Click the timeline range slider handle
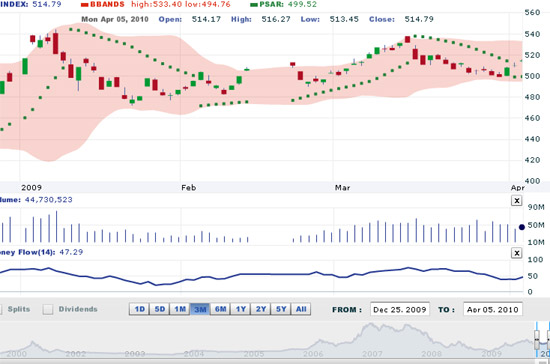Image resolution: width=550 pixels, height=364 pixels. (537, 339)
